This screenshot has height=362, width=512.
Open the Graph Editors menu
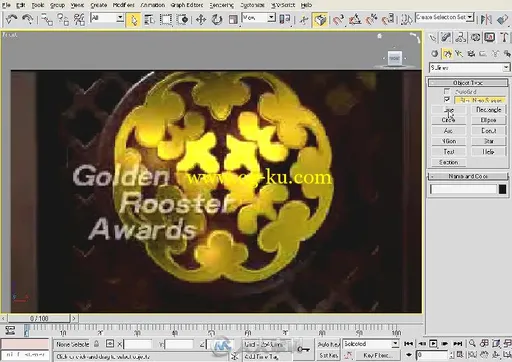tap(187, 5)
